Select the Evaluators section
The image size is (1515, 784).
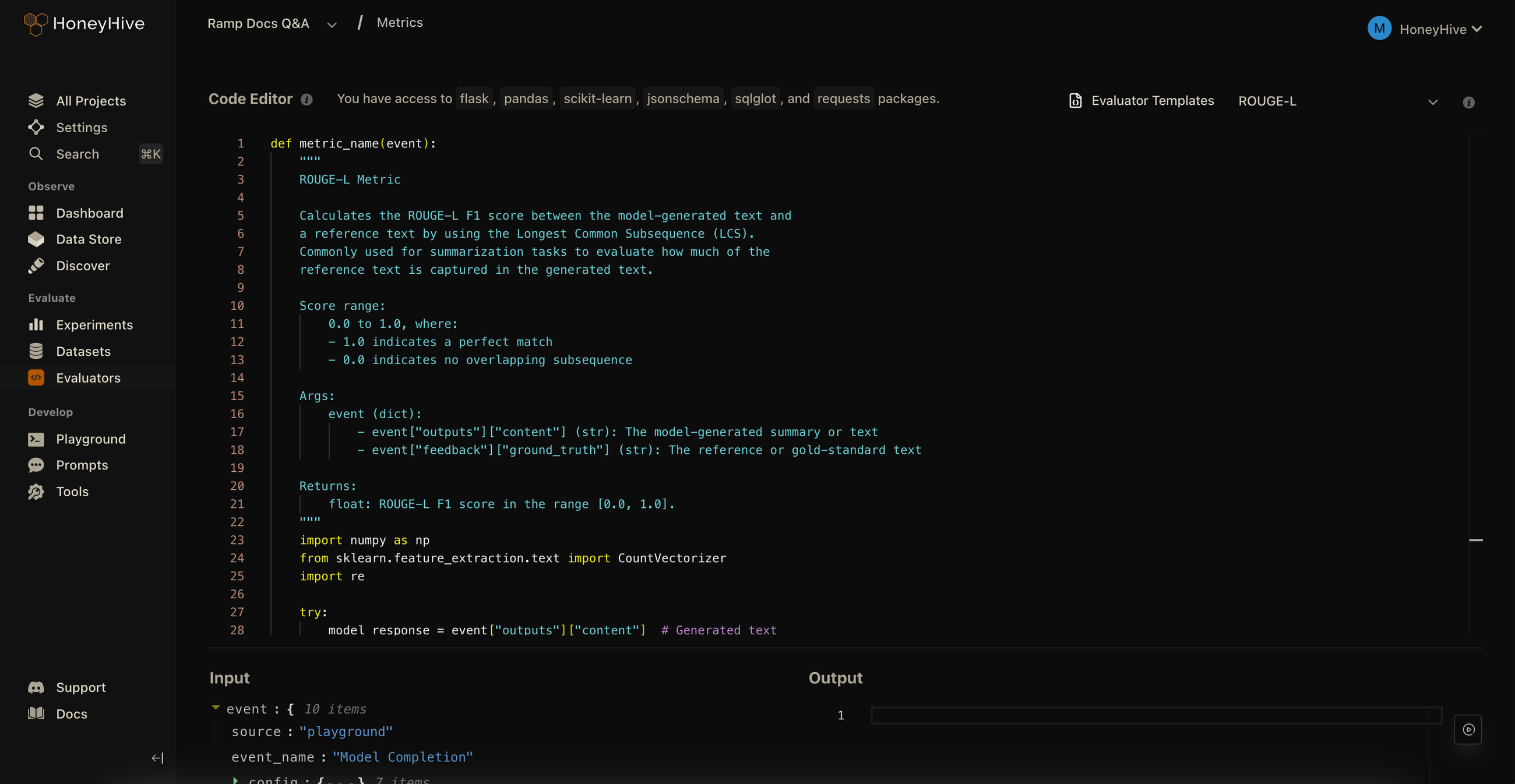pos(88,378)
